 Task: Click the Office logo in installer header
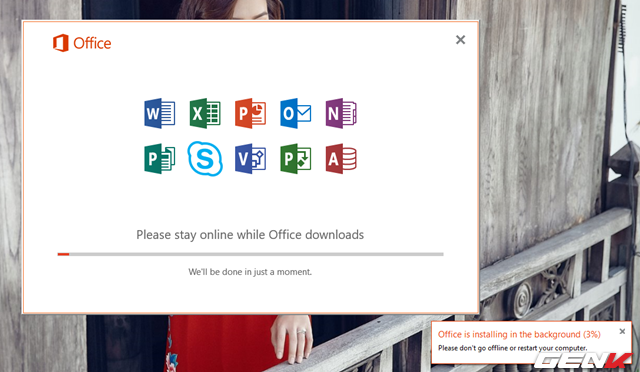pyautogui.click(x=82, y=43)
